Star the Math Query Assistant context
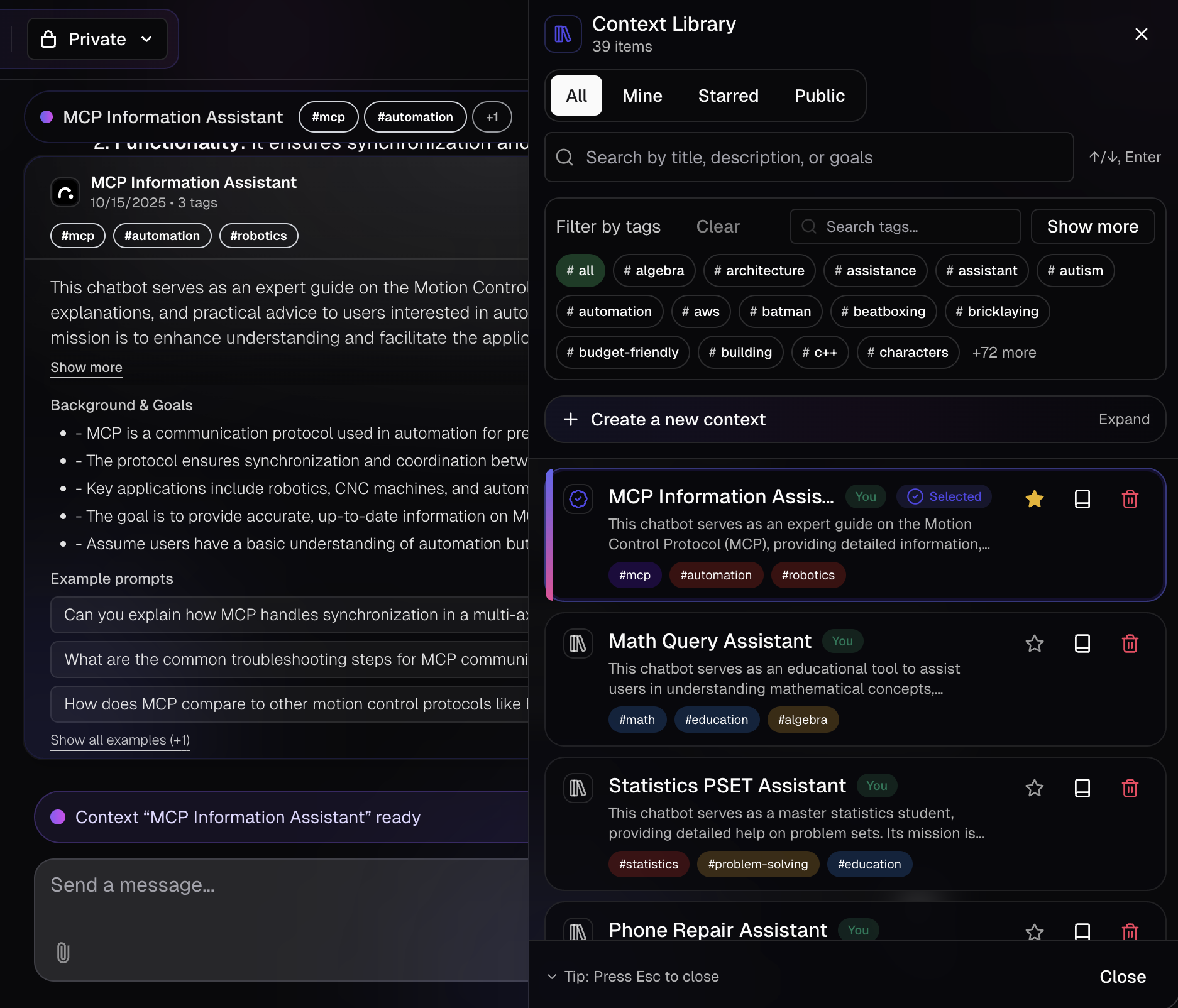 pyautogui.click(x=1034, y=644)
